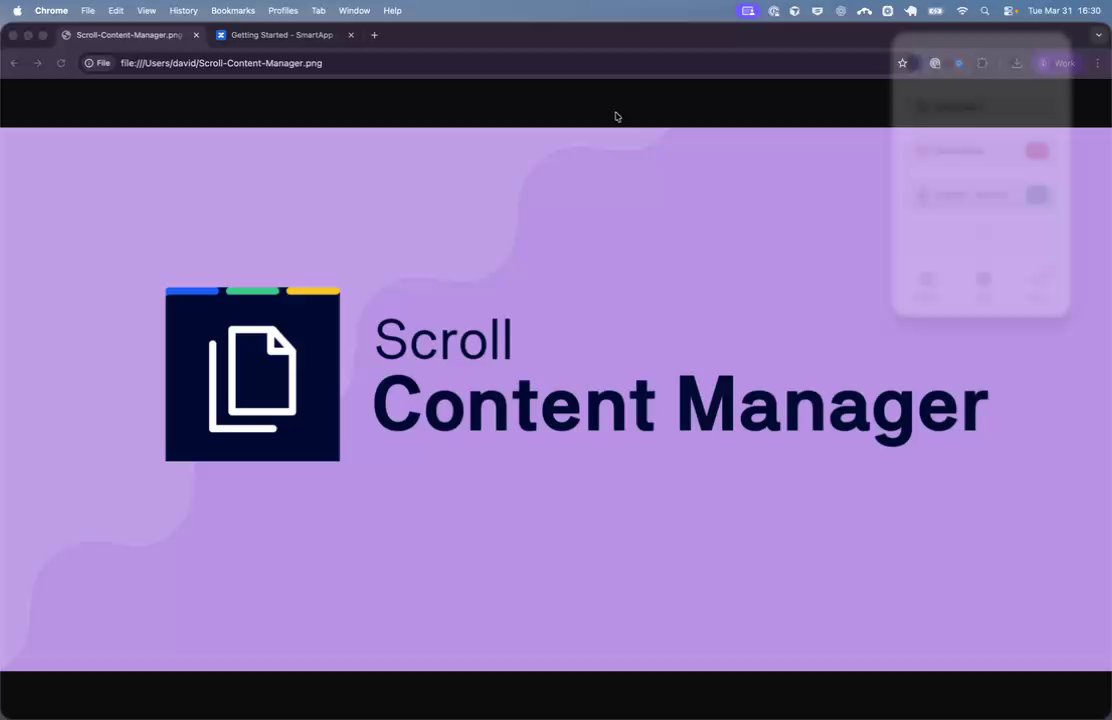Open Chrome's three-dot menu

1098,63
